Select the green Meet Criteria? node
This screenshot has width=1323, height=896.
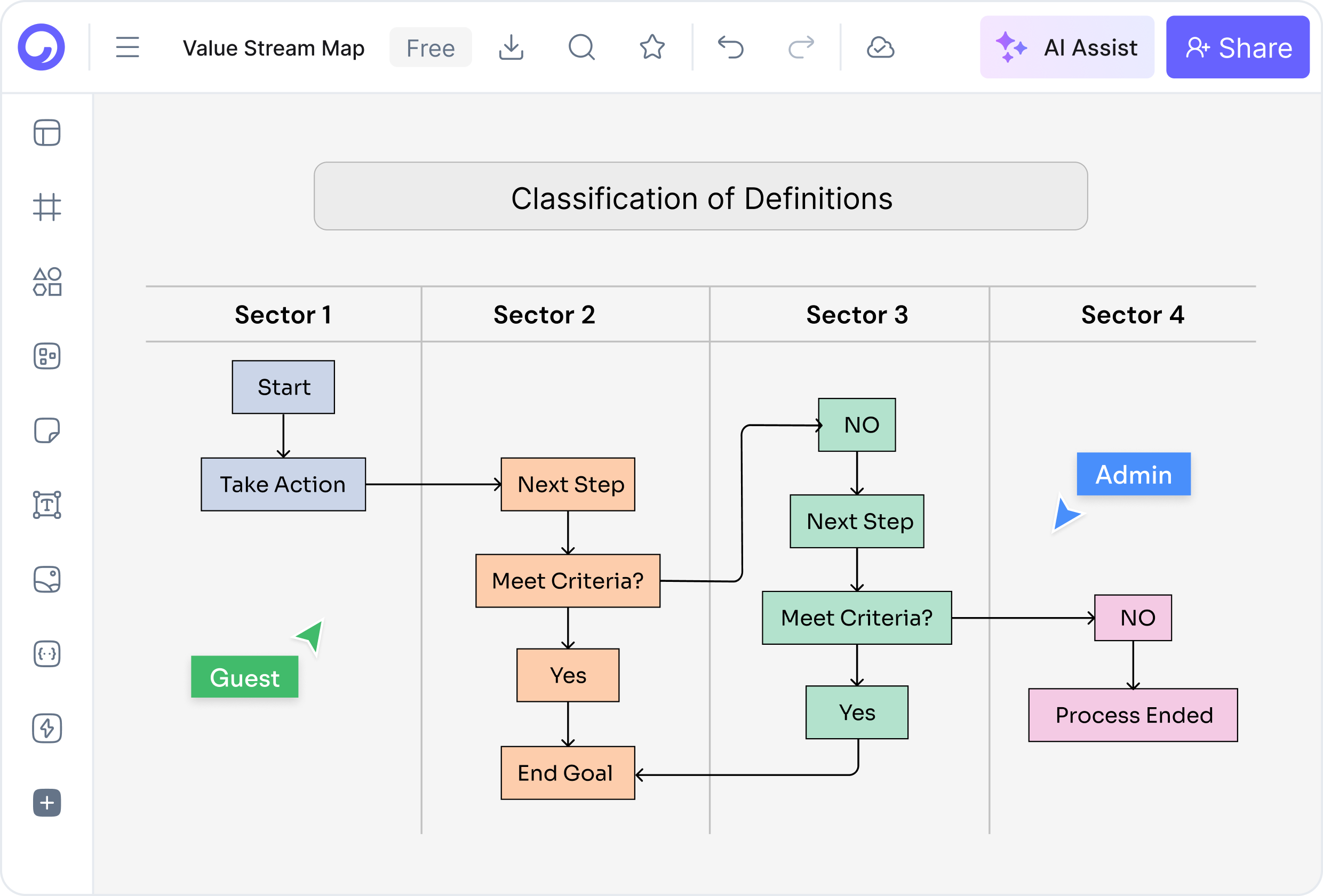(x=857, y=618)
